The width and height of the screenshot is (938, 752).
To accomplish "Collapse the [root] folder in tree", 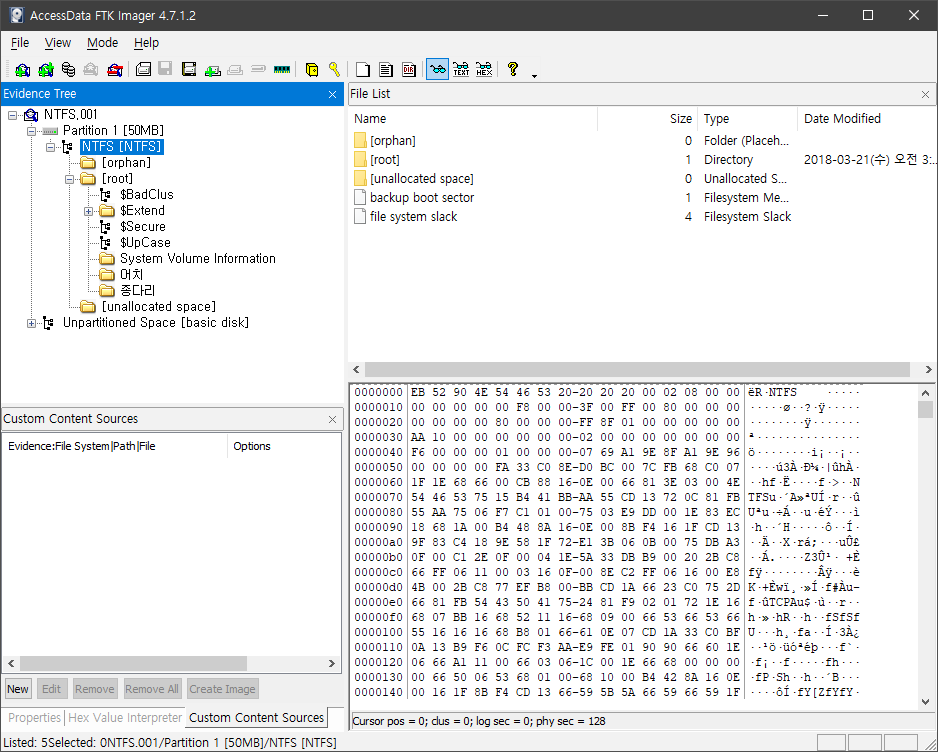I will 69,179.
